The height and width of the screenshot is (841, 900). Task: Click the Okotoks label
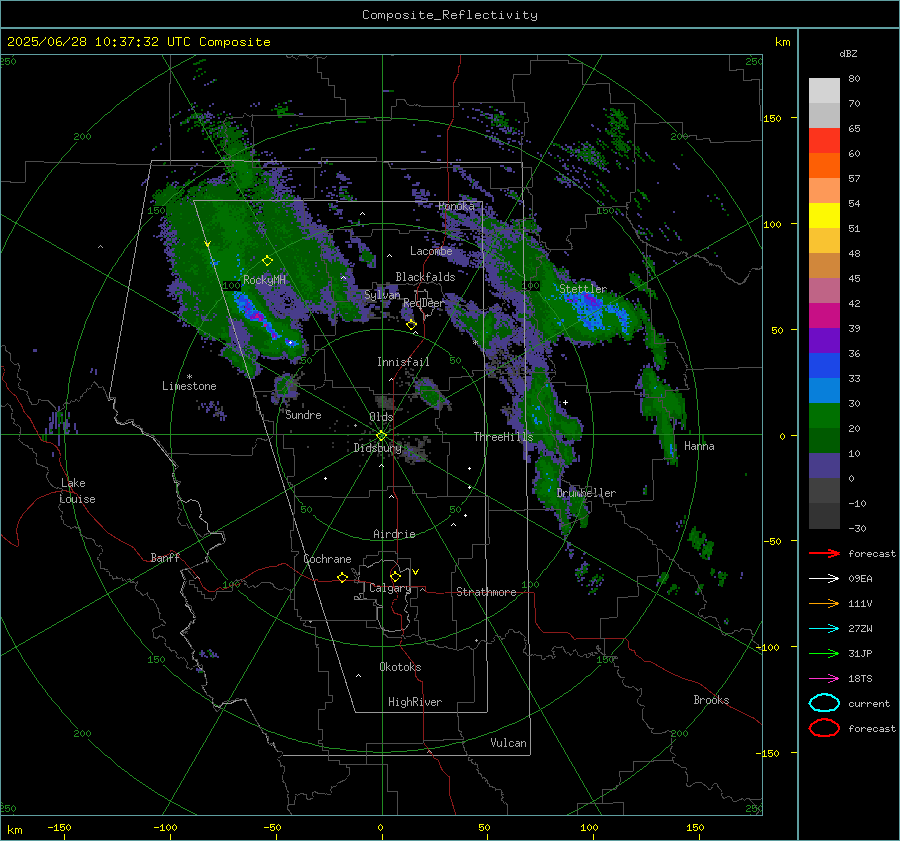point(400,667)
